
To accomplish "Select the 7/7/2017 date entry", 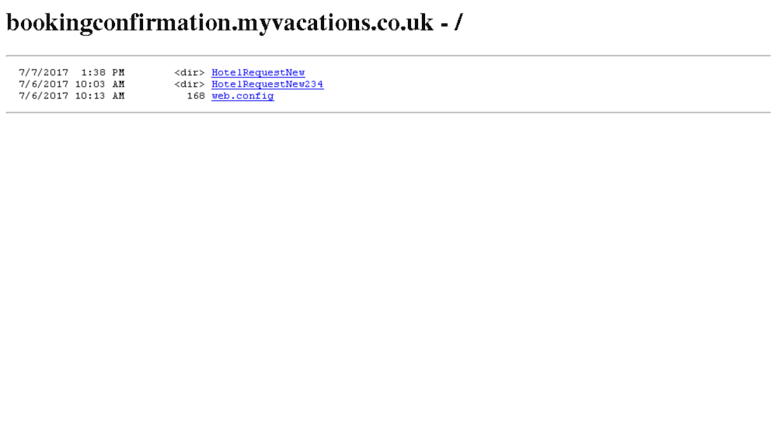I will coord(44,72).
